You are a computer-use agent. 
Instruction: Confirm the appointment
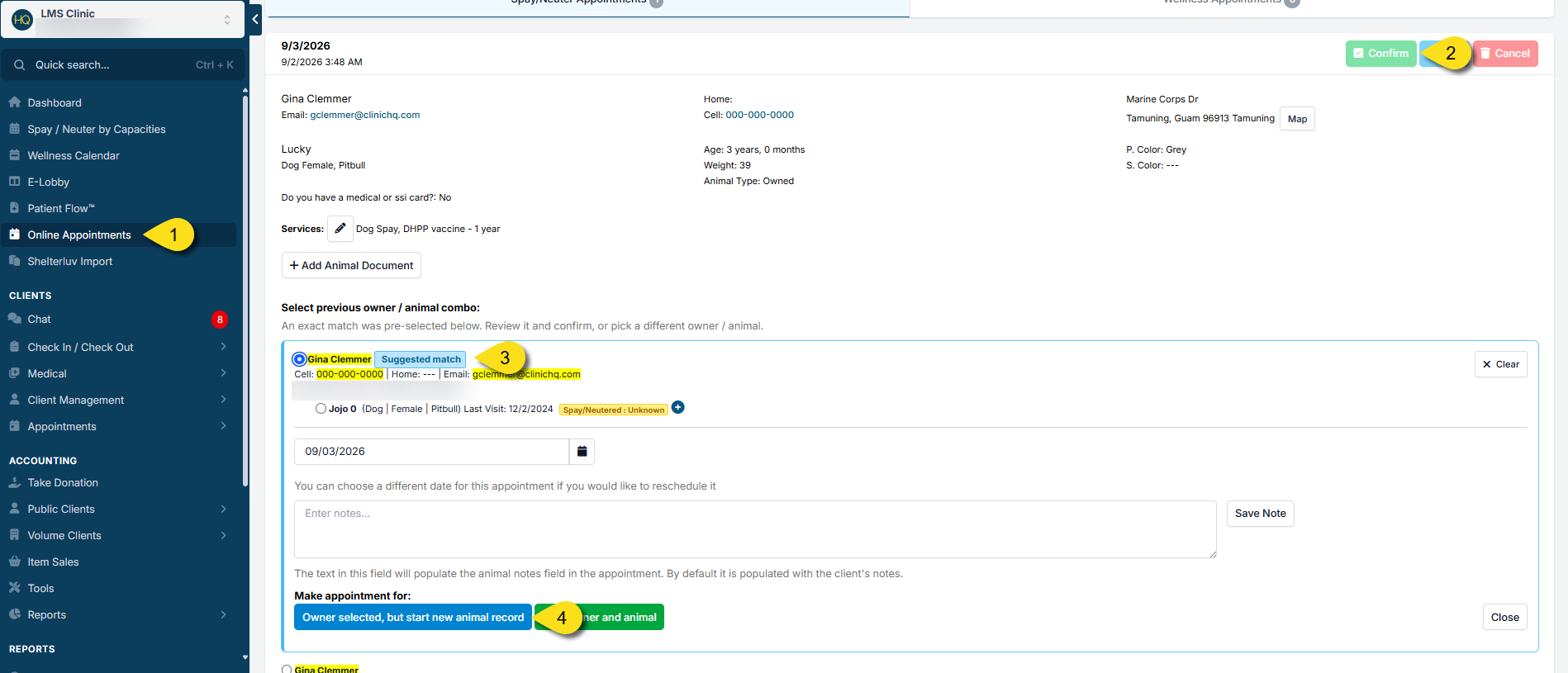pos(1380,54)
